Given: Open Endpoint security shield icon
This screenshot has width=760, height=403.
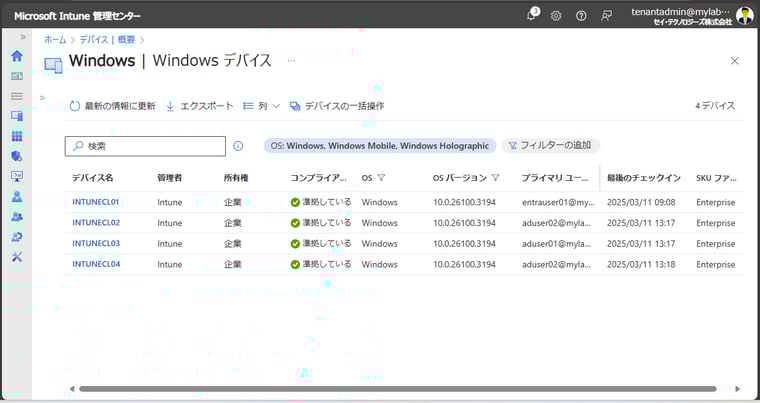Looking at the screenshot, I should click(x=17, y=156).
